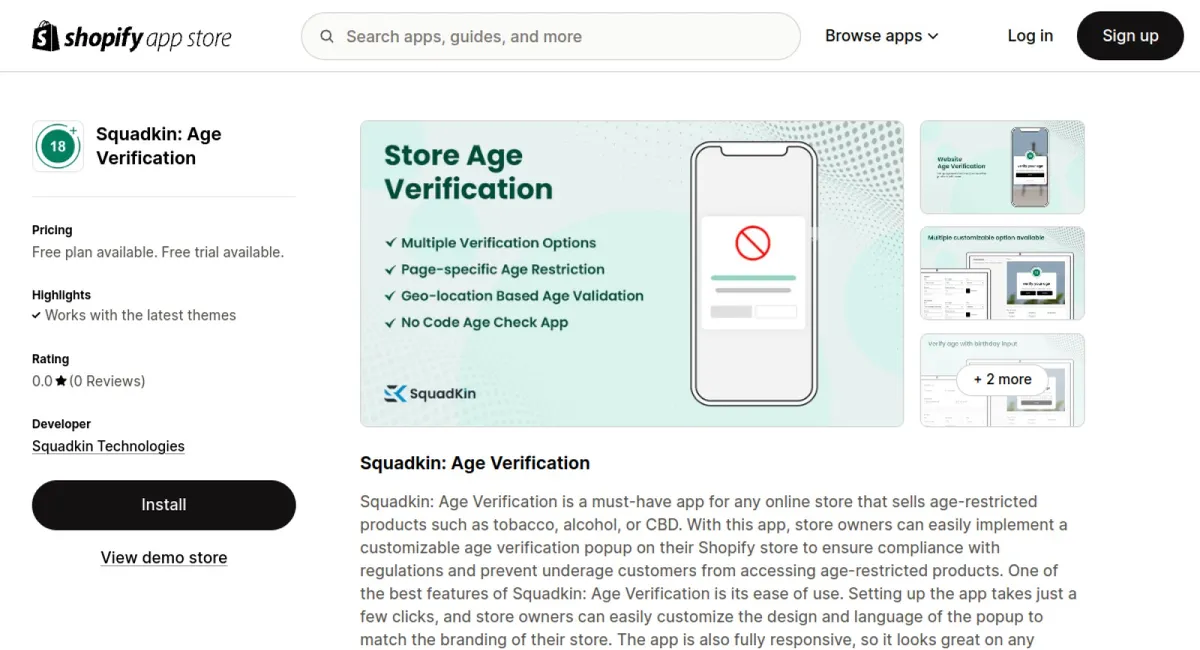
Task: Install the Squadkin Age Verification app
Action: 164,505
